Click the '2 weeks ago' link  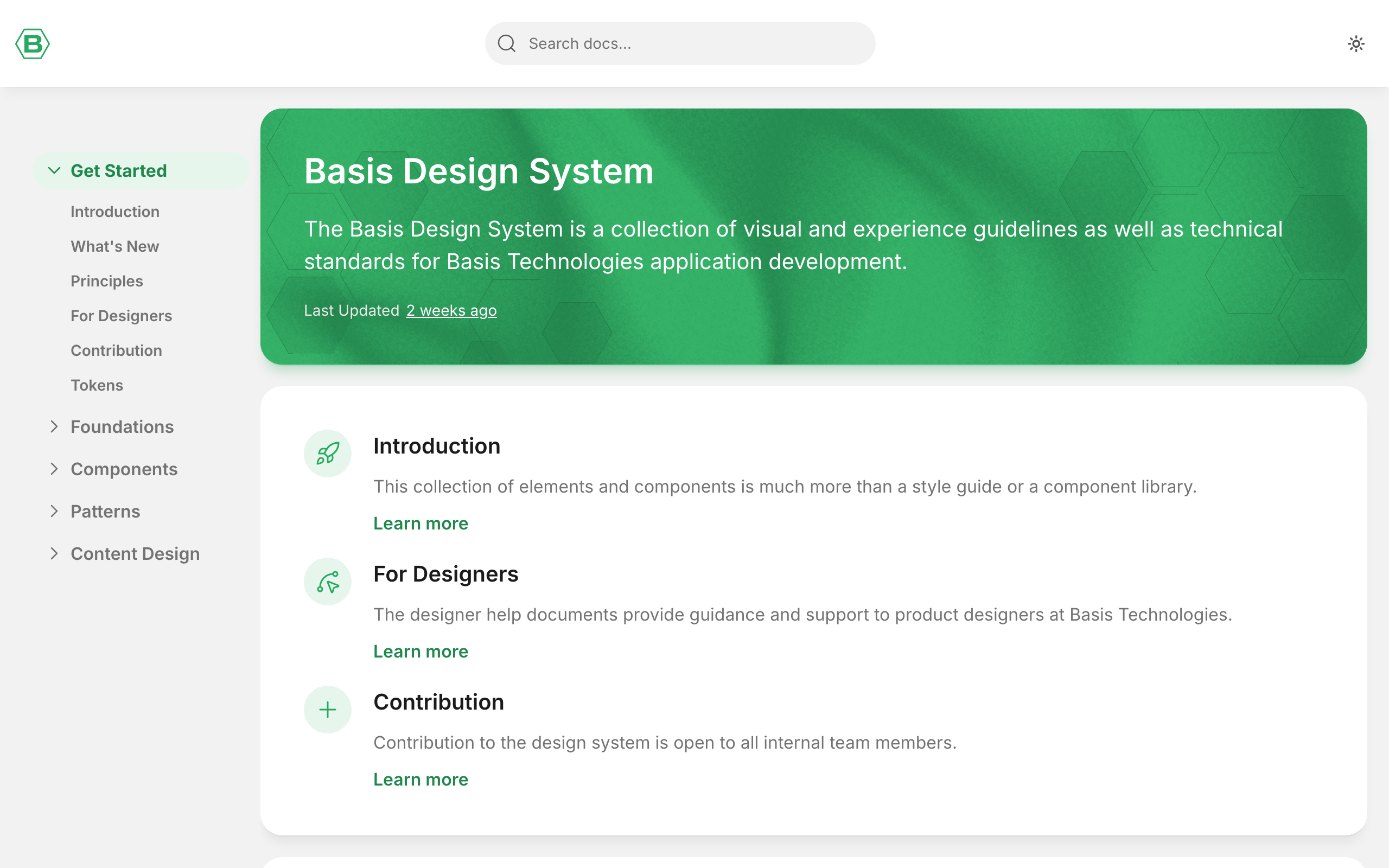(x=451, y=310)
